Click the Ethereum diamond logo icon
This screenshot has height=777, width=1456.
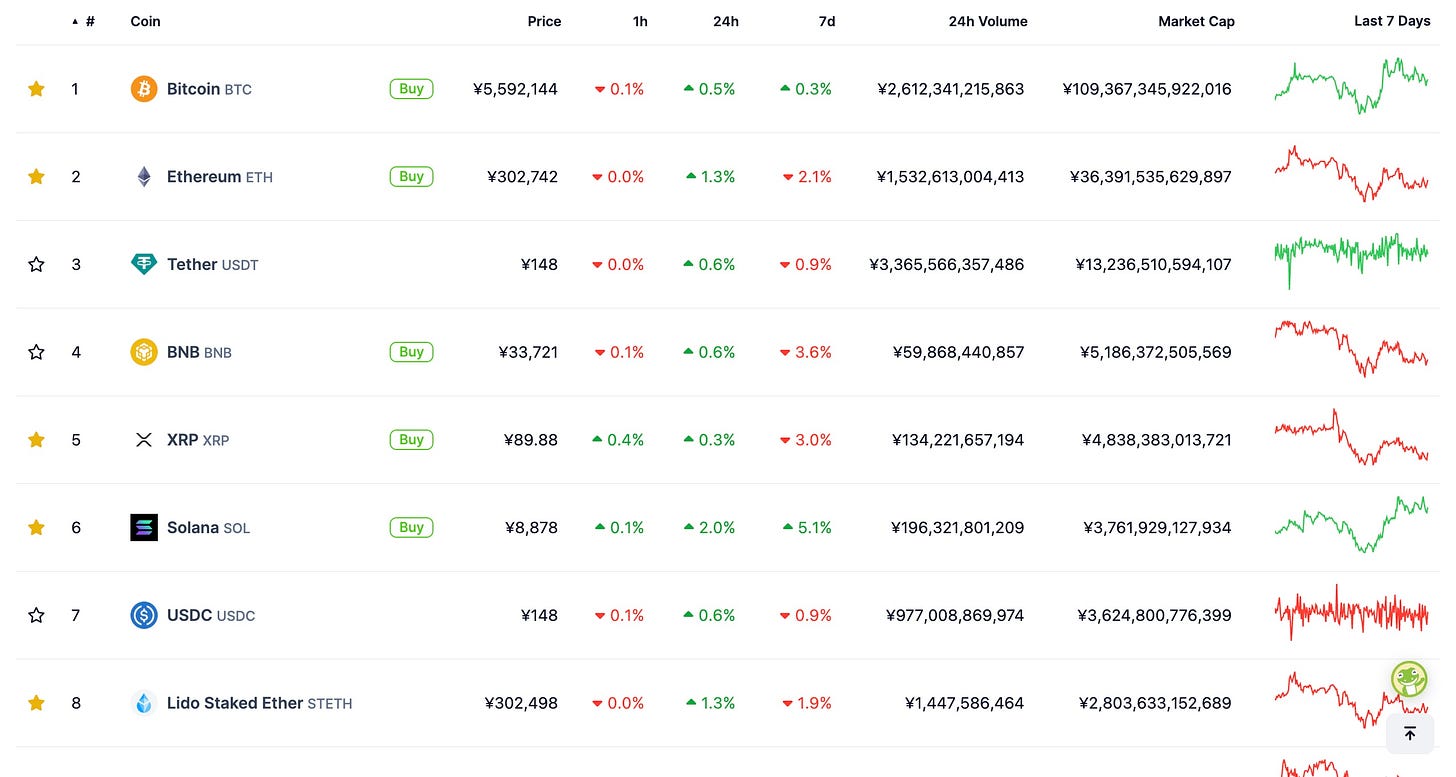(x=144, y=177)
